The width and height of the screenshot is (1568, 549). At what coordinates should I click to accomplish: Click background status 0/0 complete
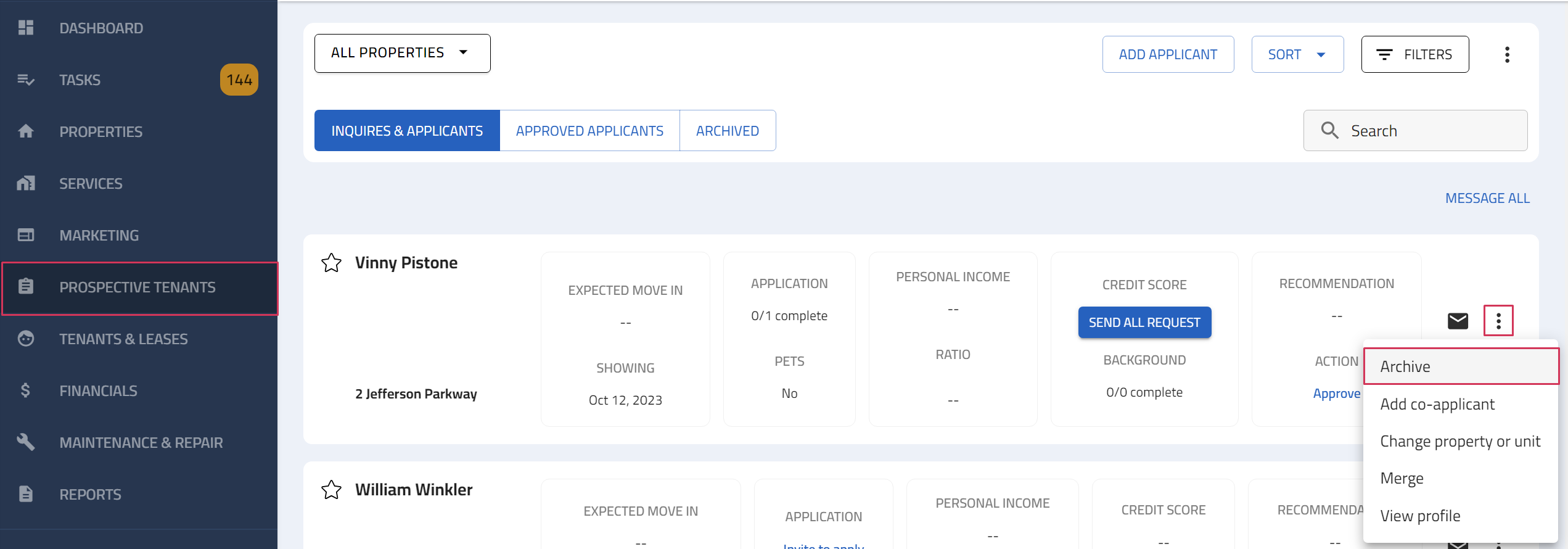[1144, 392]
